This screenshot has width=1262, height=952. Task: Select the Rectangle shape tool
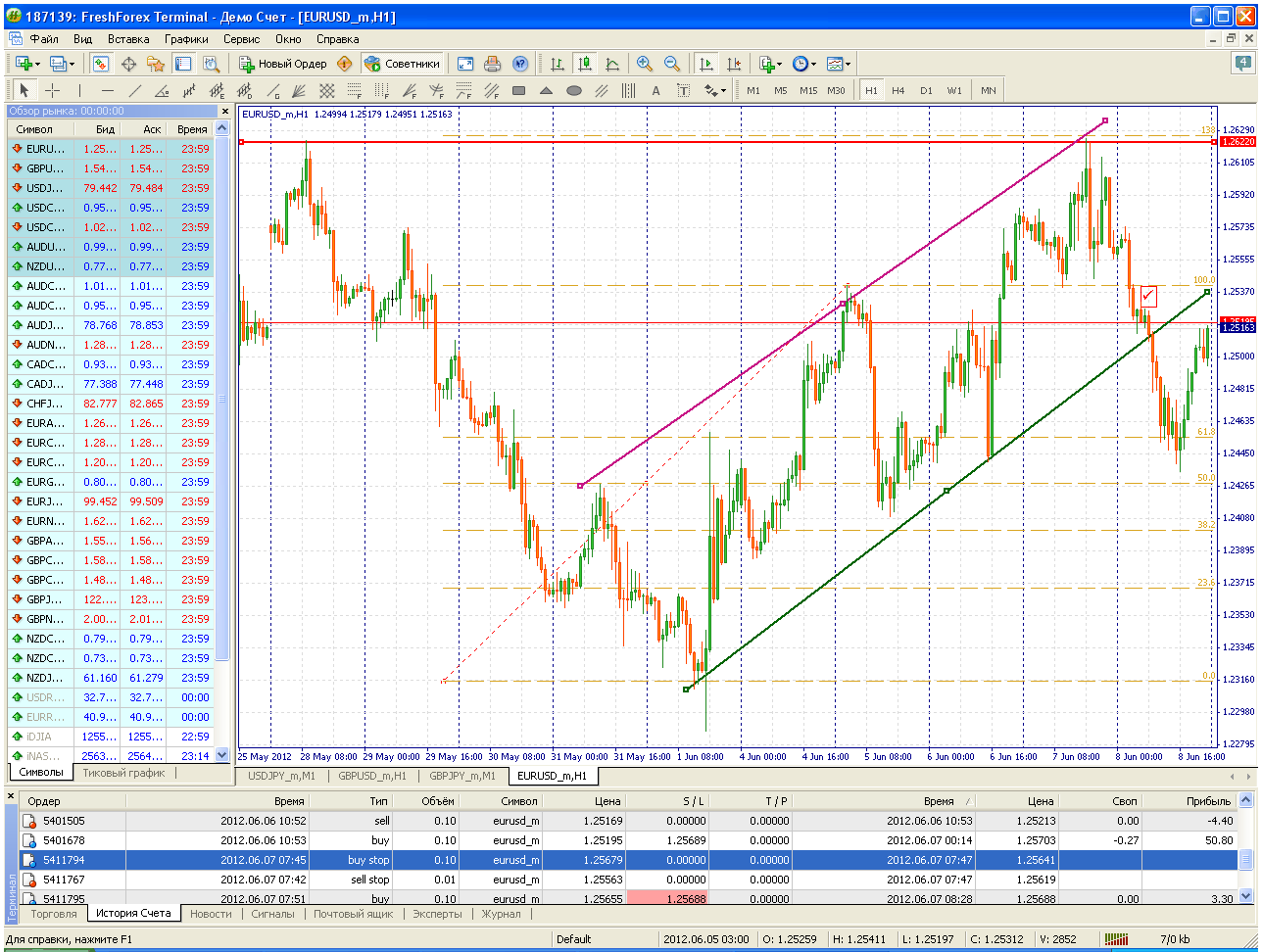519,90
